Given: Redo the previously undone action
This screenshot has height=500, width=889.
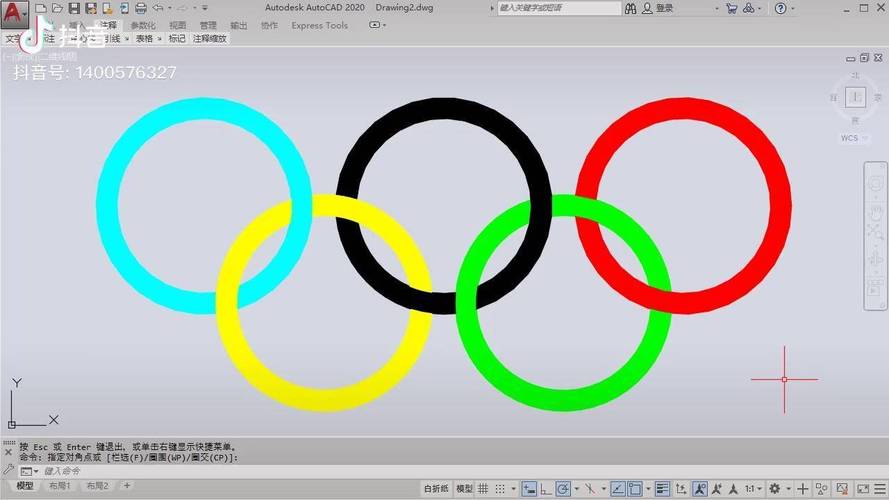Looking at the screenshot, I should point(183,8).
